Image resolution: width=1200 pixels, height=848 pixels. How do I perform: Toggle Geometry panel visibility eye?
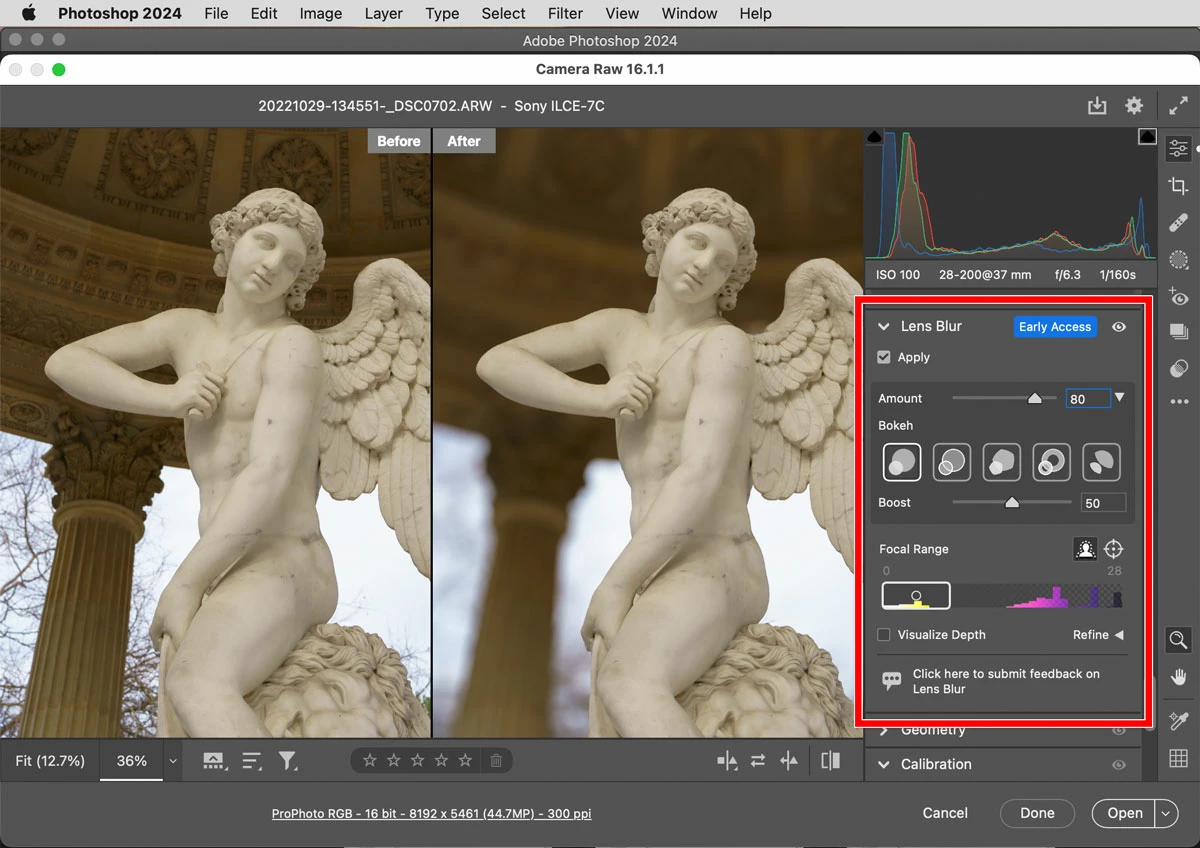[1119, 730]
